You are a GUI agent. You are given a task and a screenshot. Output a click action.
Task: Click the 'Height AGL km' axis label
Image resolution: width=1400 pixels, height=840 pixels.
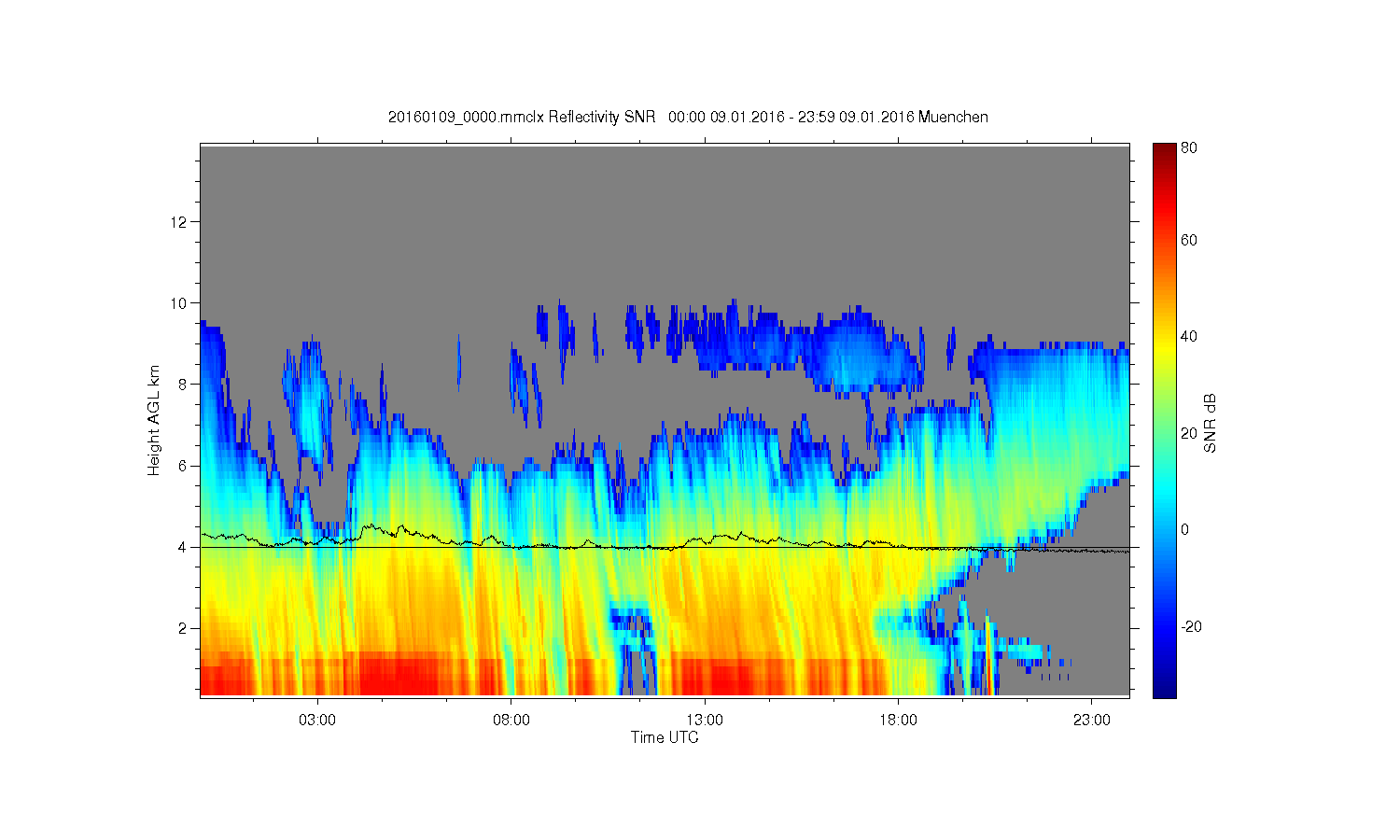point(154,420)
